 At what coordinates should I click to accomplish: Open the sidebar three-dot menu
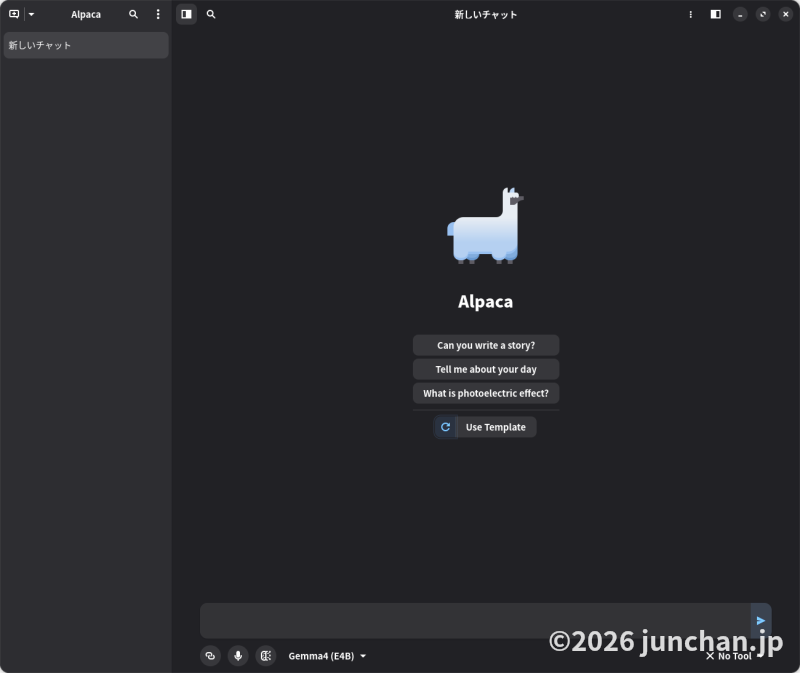[x=158, y=14]
